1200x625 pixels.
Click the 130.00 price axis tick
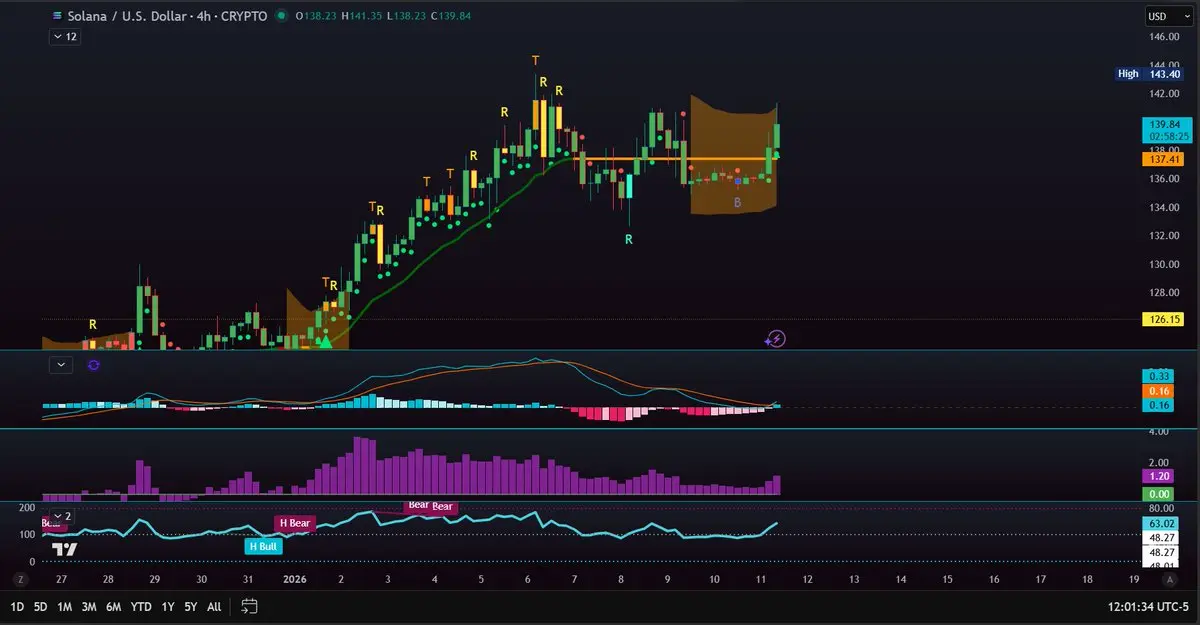pyautogui.click(x=1165, y=264)
